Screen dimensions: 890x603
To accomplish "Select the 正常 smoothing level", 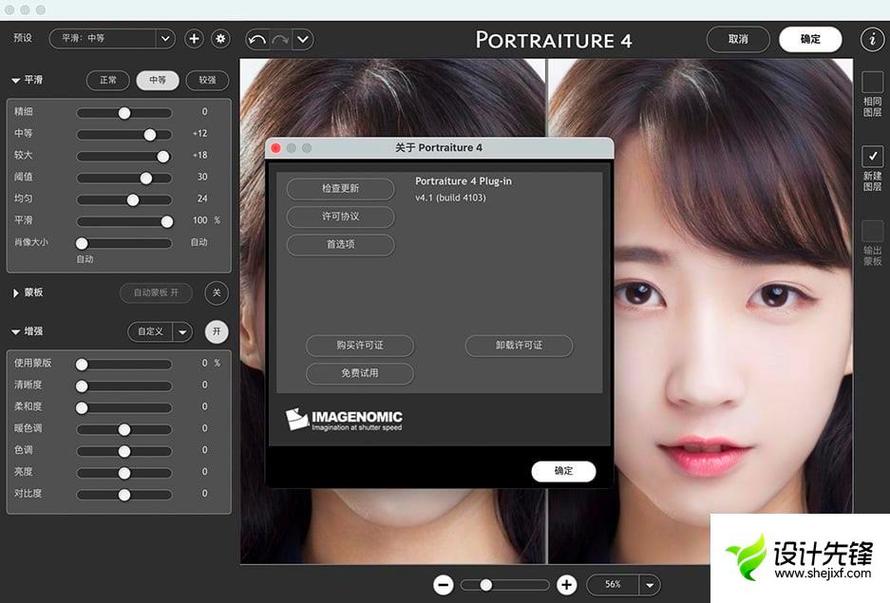I will [x=108, y=80].
